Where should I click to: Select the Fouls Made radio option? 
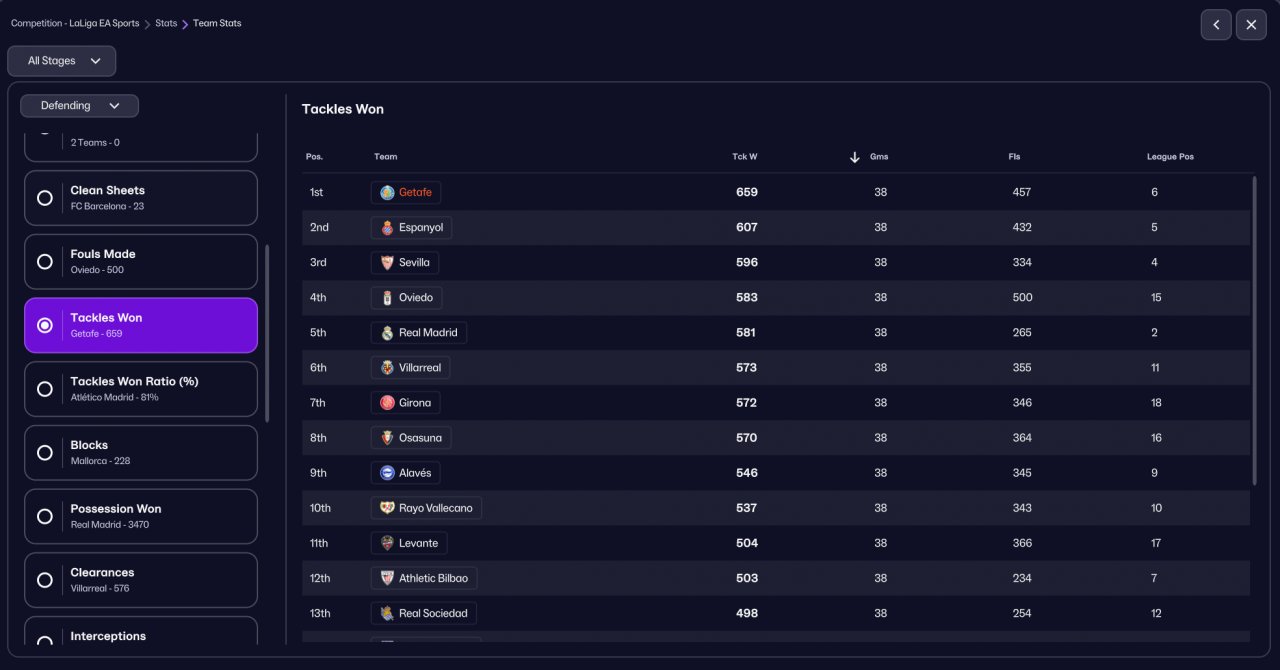click(45, 261)
